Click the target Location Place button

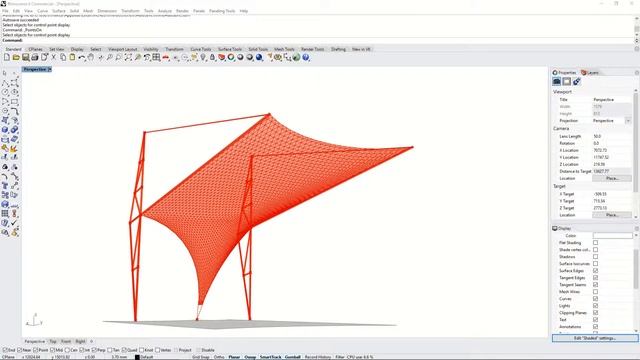[612, 215]
